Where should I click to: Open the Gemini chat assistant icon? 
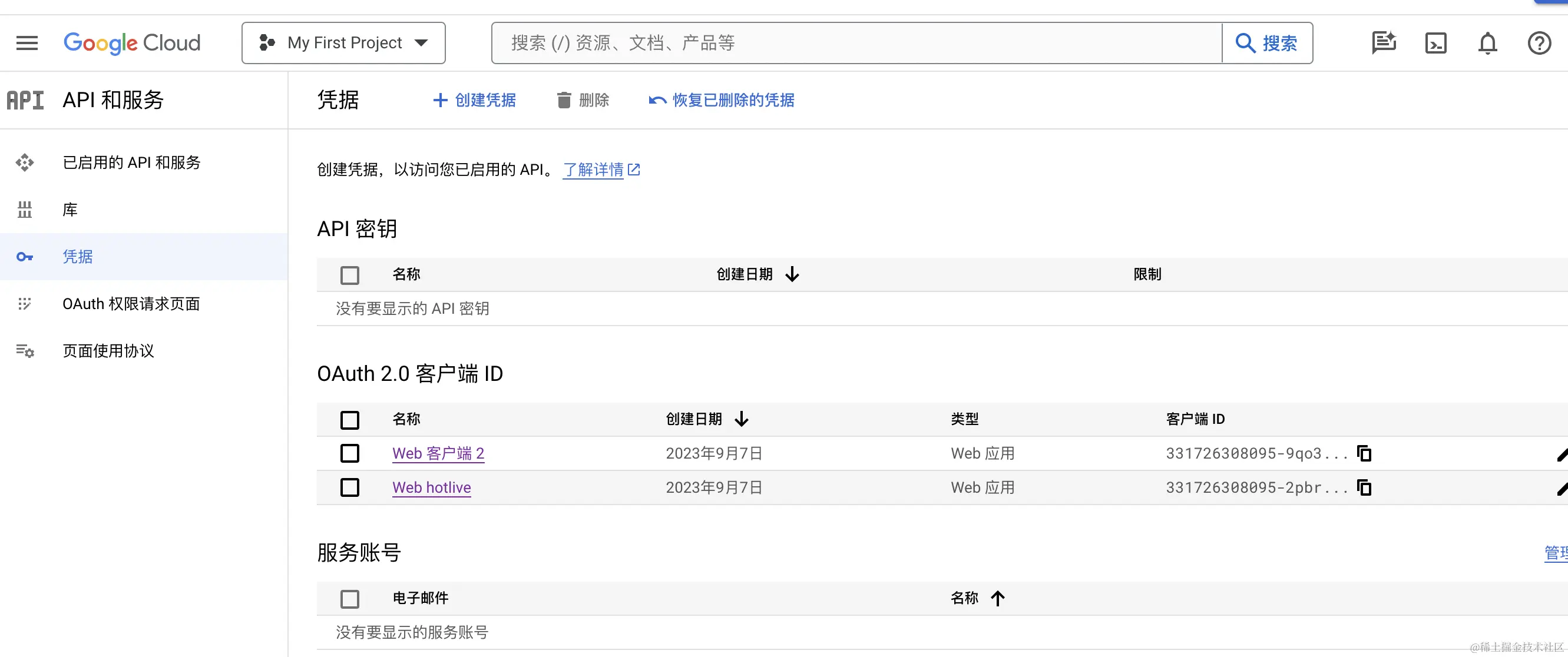click(1384, 43)
